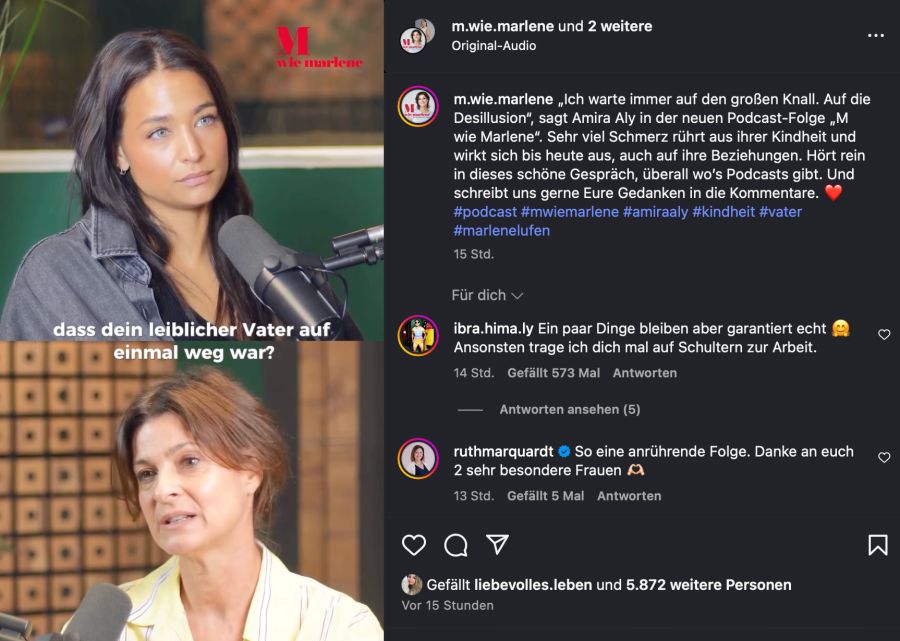The width and height of the screenshot is (900, 641).
Task: Save the post with the bookmark icon
Action: [x=877, y=545]
